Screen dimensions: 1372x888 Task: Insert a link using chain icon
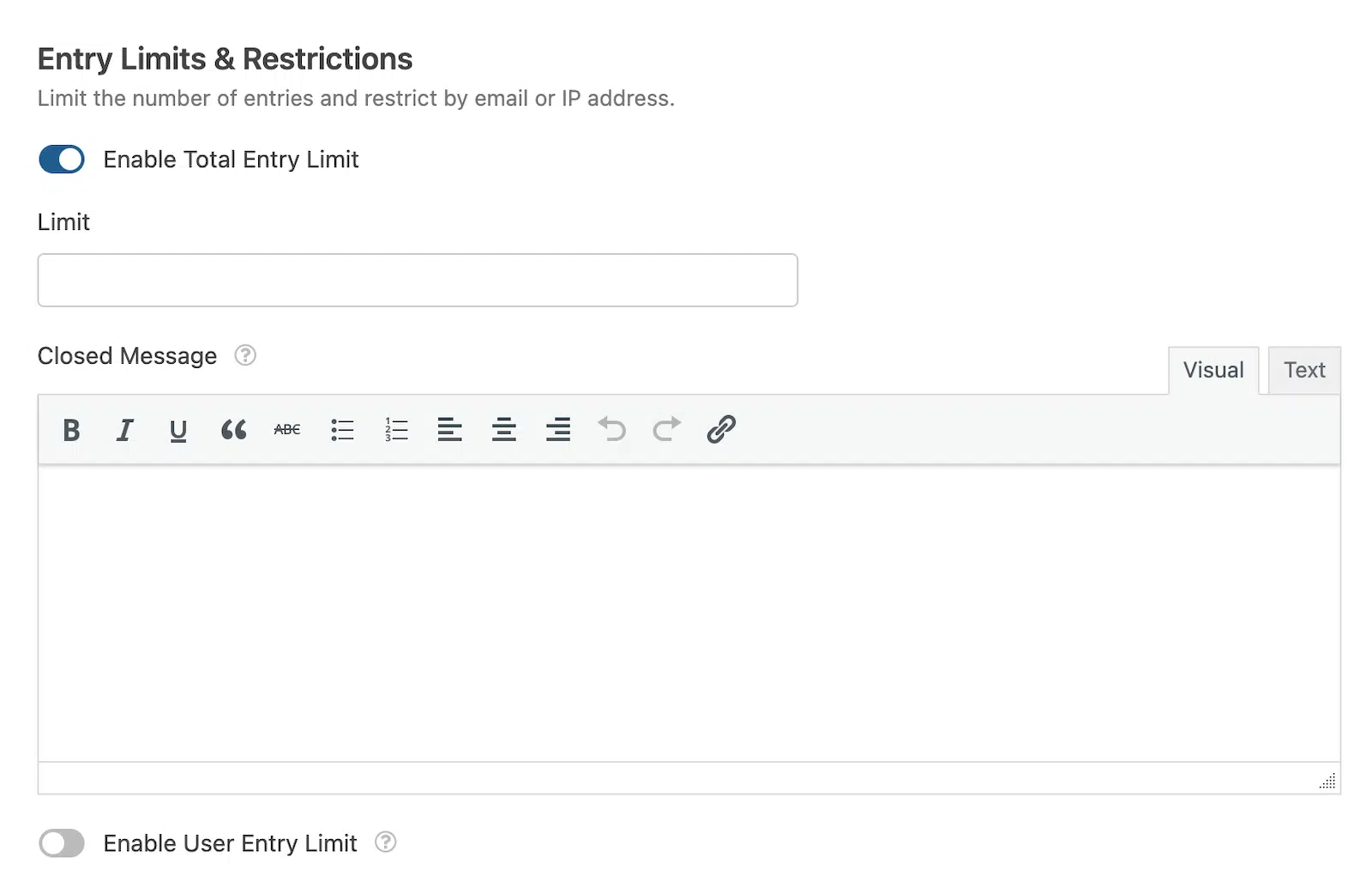721,429
